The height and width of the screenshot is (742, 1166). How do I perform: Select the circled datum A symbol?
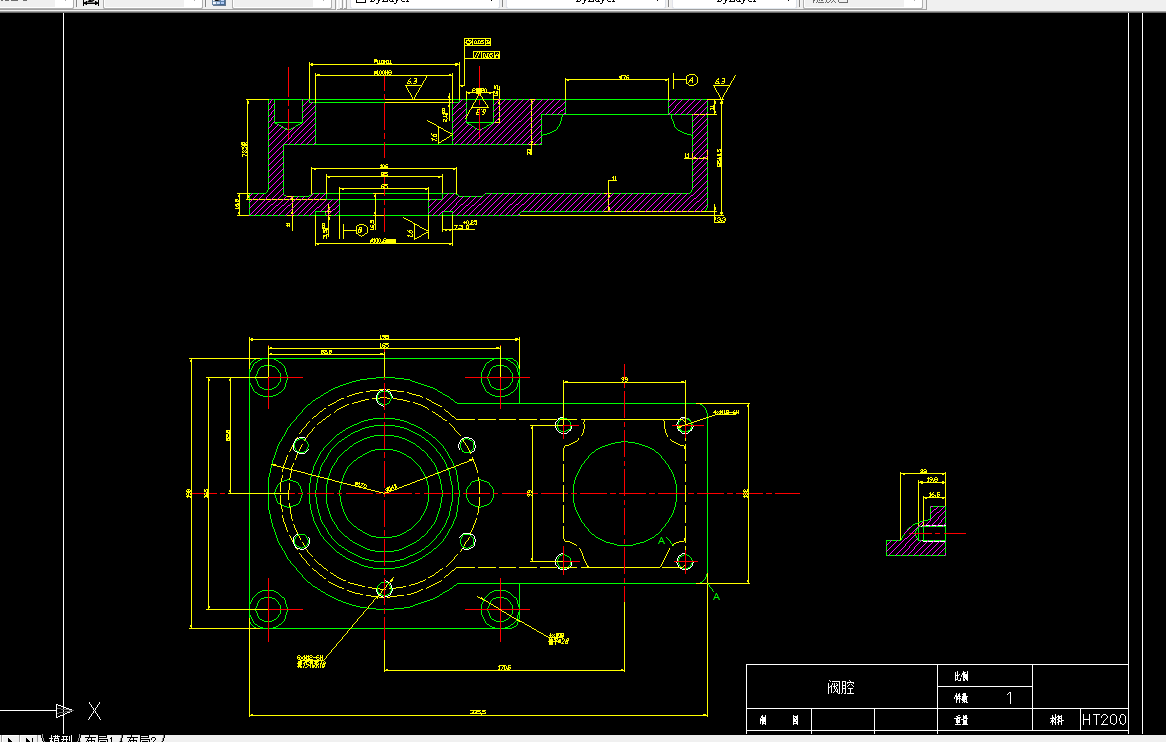click(692, 80)
